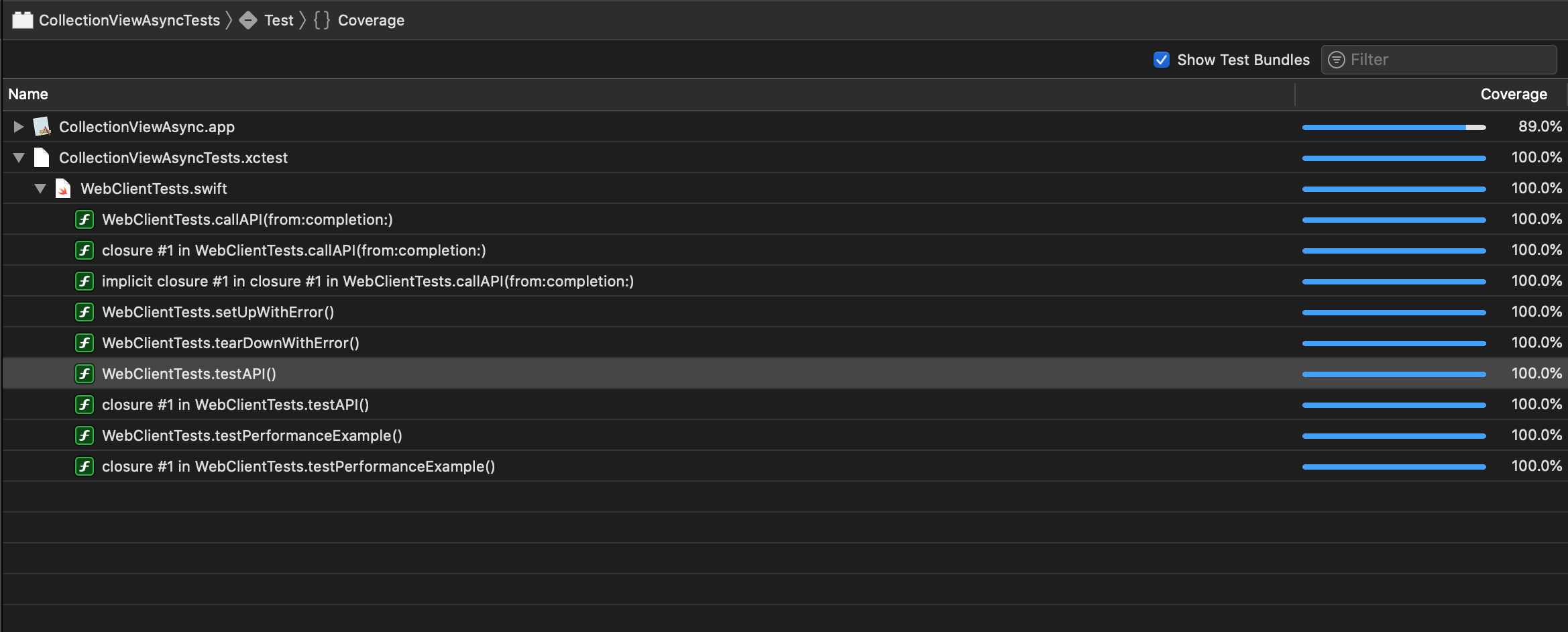
Task: Select closure #1 in WebClientTests.callAPI(from:completion:) text
Action: pos(294,250)
